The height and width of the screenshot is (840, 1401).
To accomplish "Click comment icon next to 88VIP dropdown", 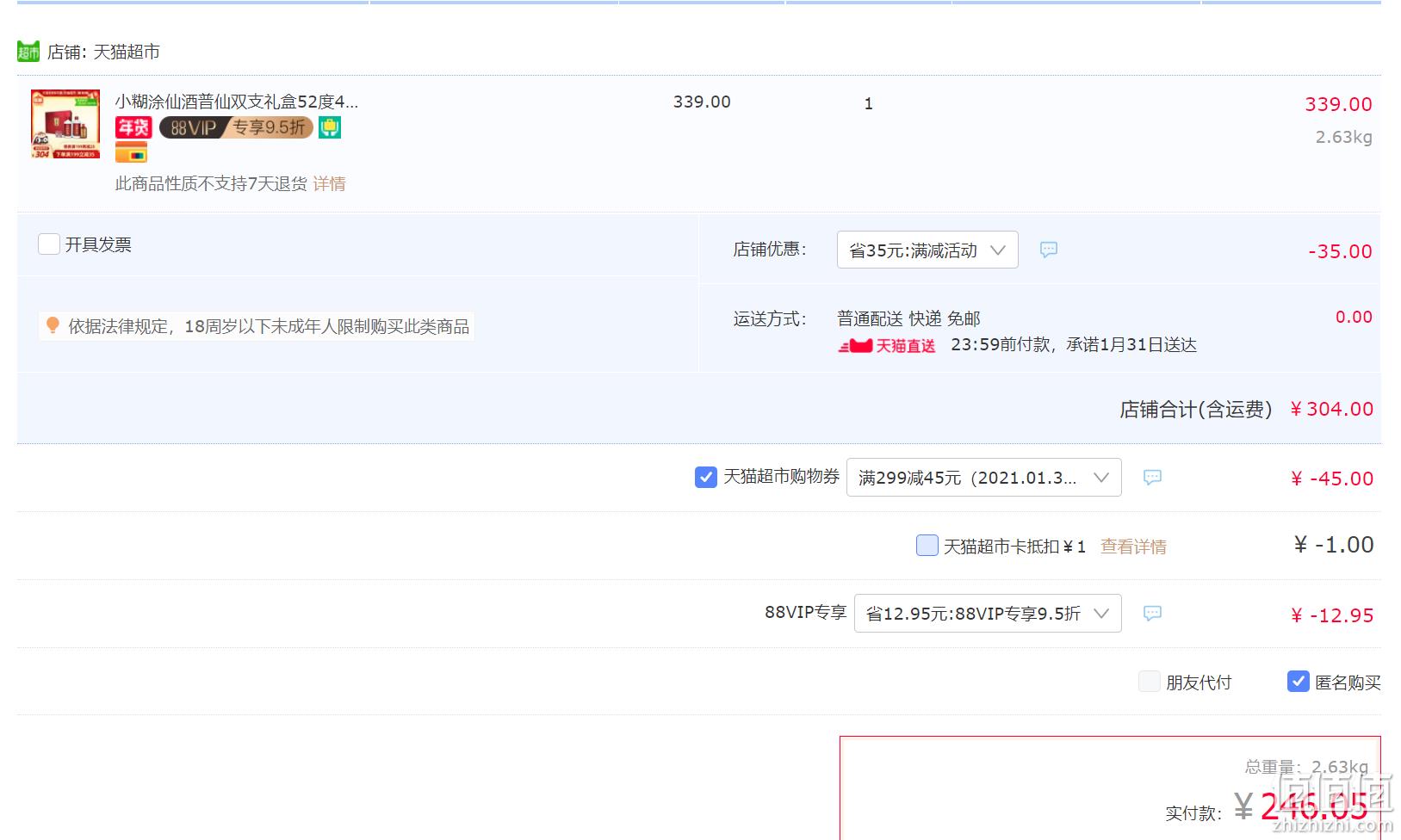I will (x=1152, y=613).
